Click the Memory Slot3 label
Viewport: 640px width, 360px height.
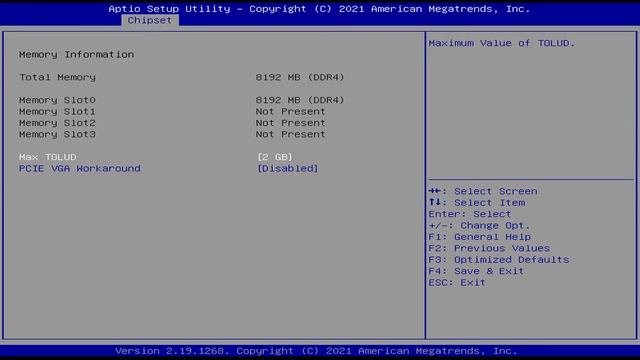[57, 134]
